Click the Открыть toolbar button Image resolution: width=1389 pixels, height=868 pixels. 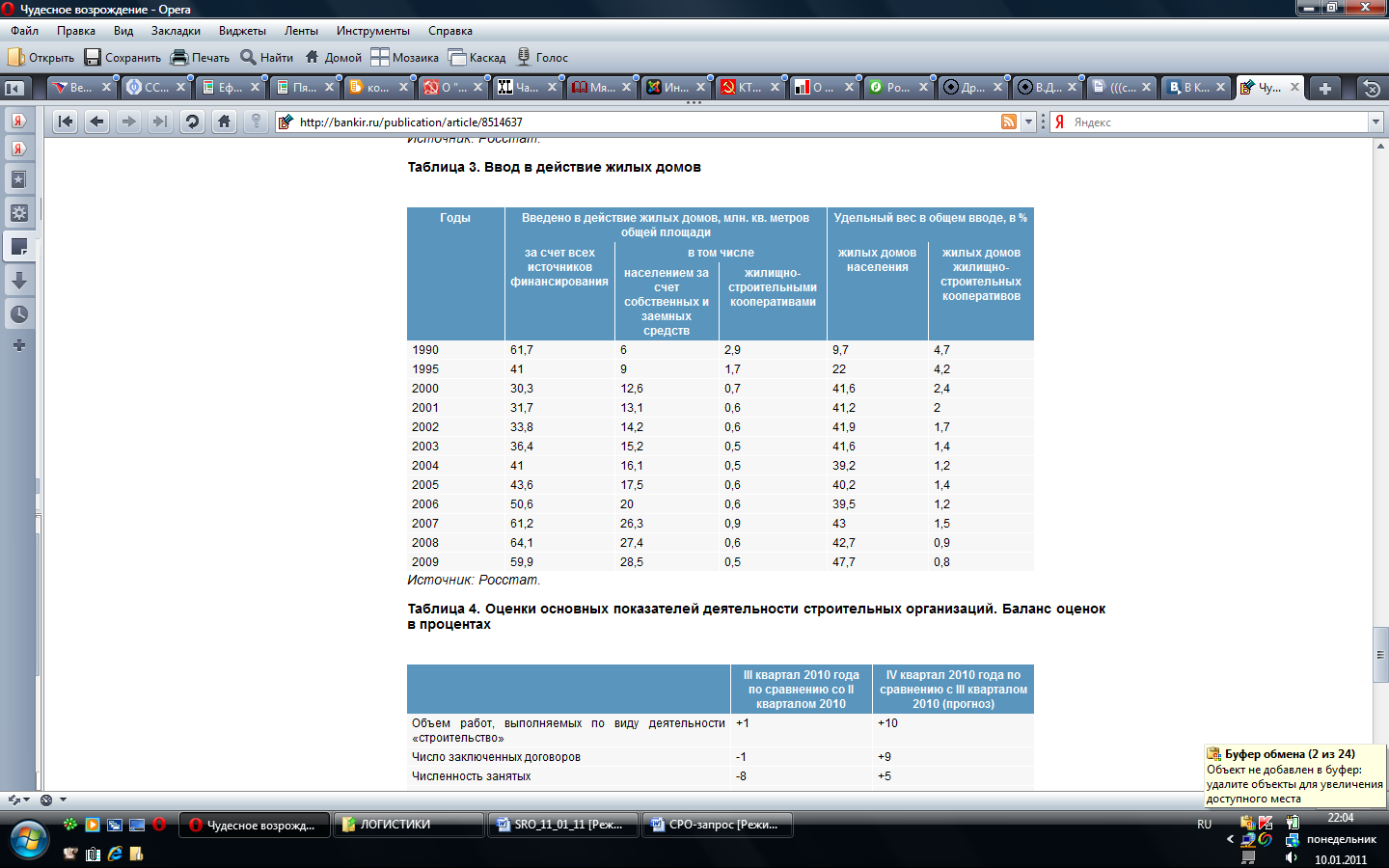pyautogui.click(x=41, y=58)
